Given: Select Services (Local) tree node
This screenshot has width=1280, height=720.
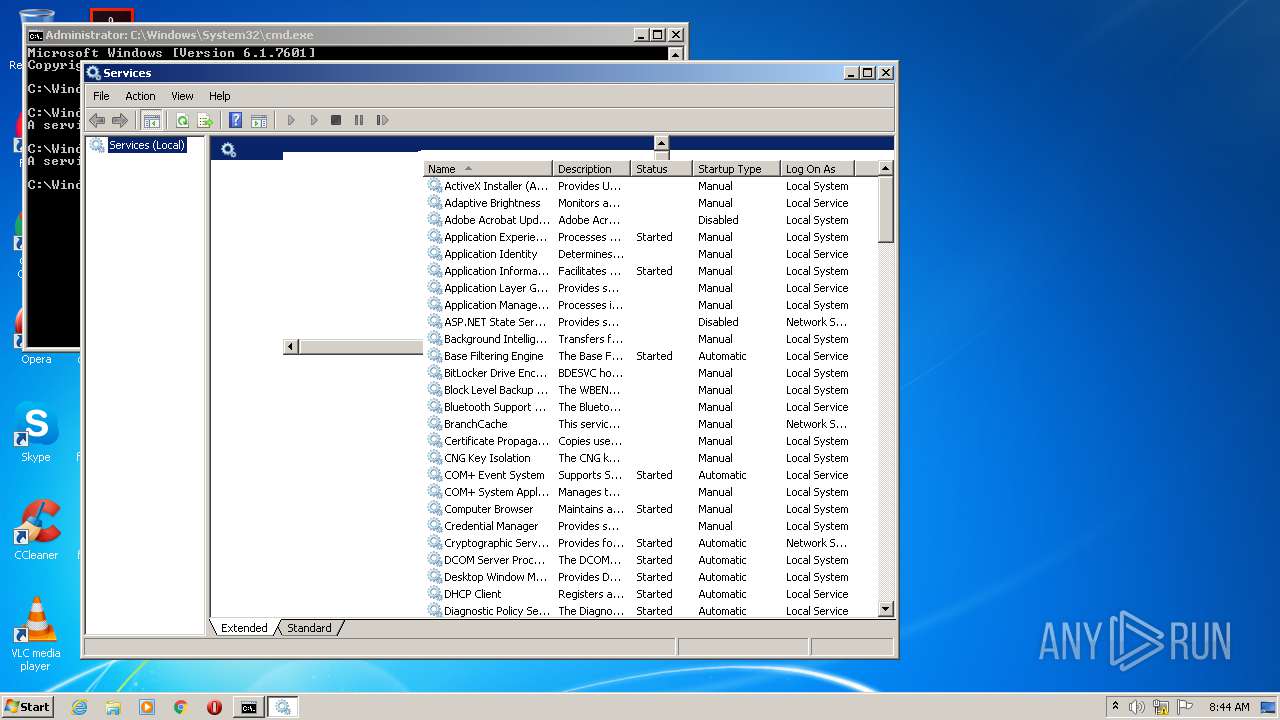Looking at the screenshot, I should 147,145.
